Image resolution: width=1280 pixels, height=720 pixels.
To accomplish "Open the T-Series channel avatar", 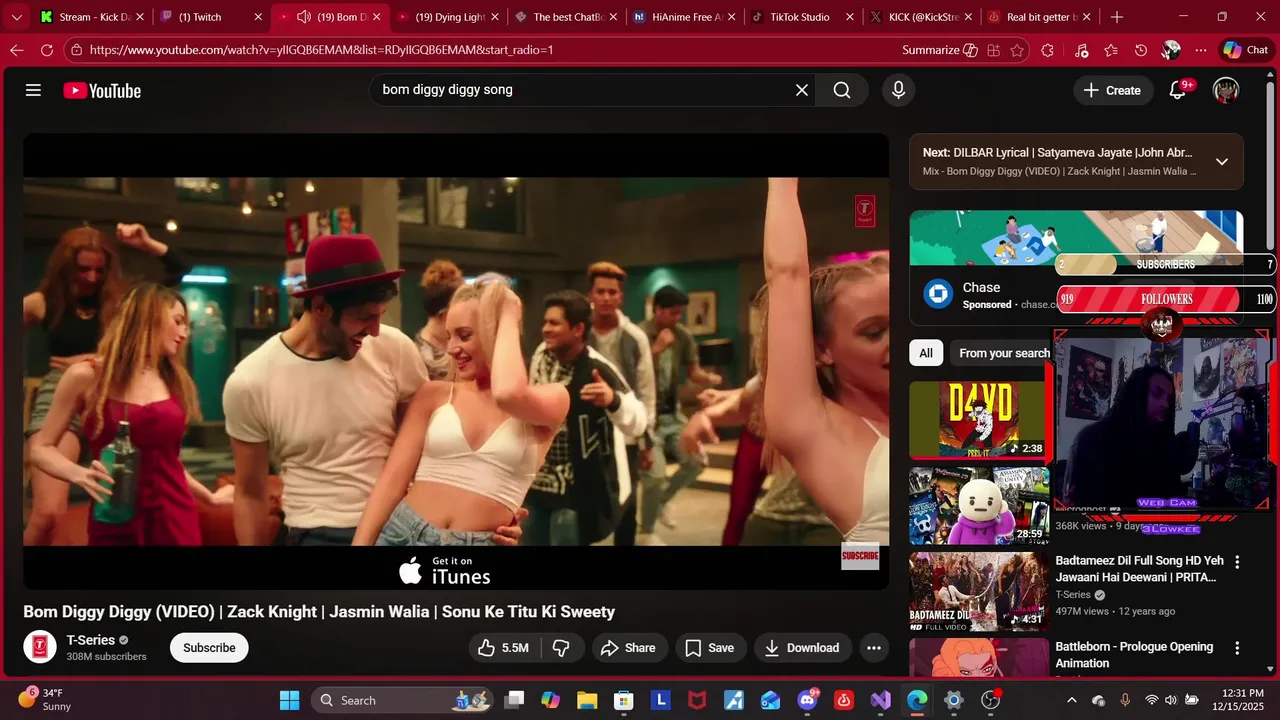I will click(x=40, y=647).
